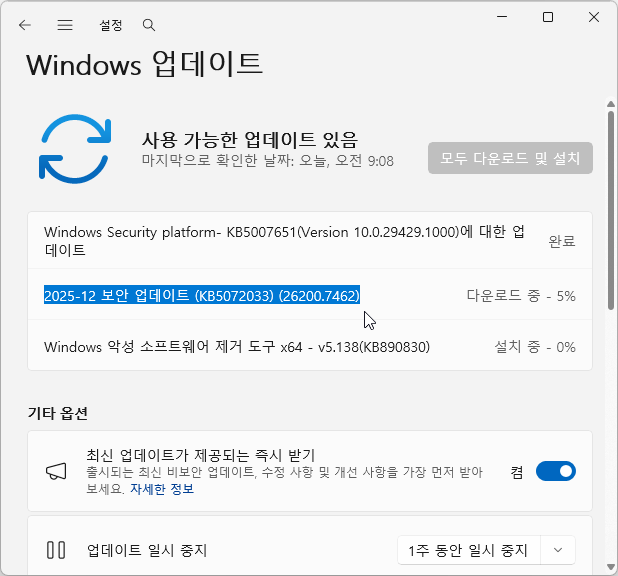618x576 pixels.
Task: Click the 기타 옵션 section heading
Action: [x=58, y=413]
